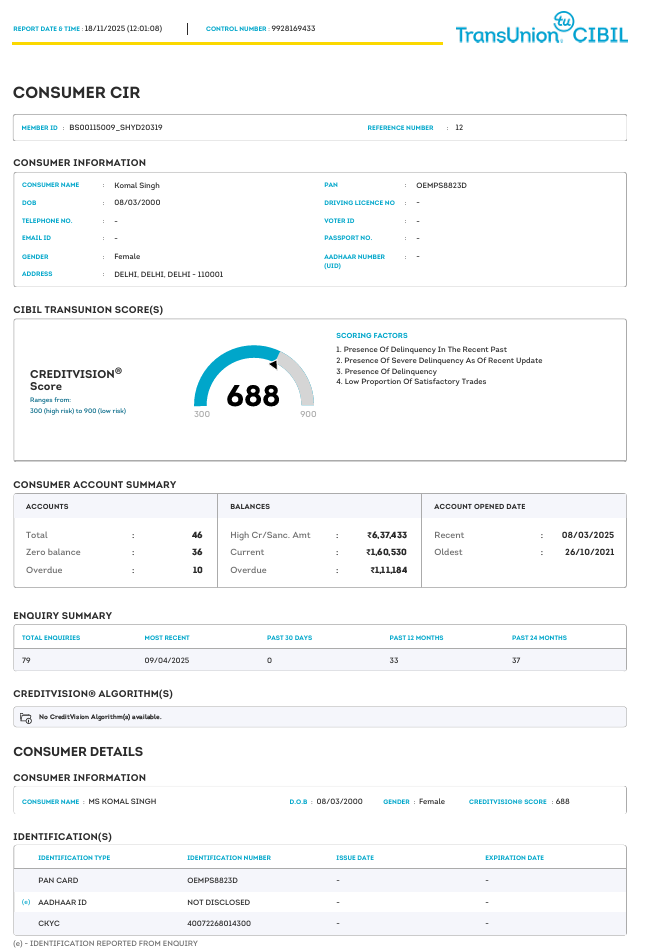Click the High Cr/Sanc. Amt value ₹6,37,433
645x952 pixels.
386,535
